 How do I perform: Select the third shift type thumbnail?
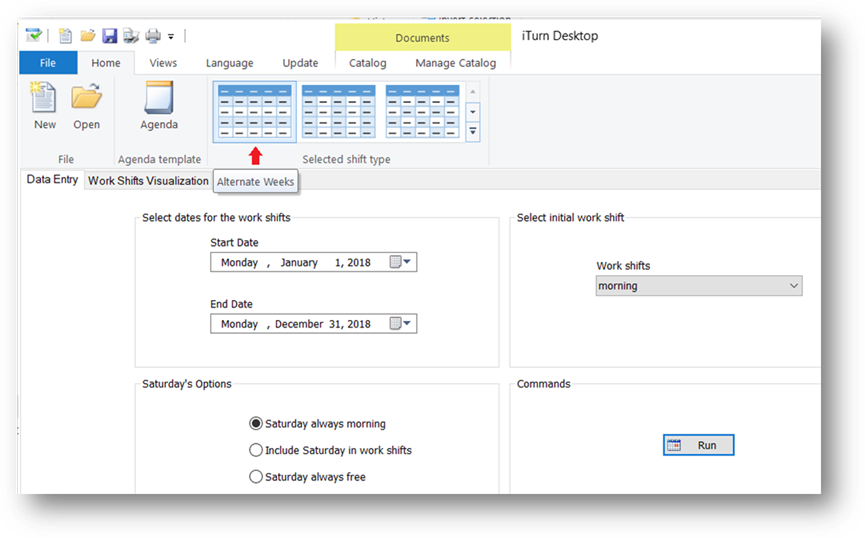tap(422, 111)
